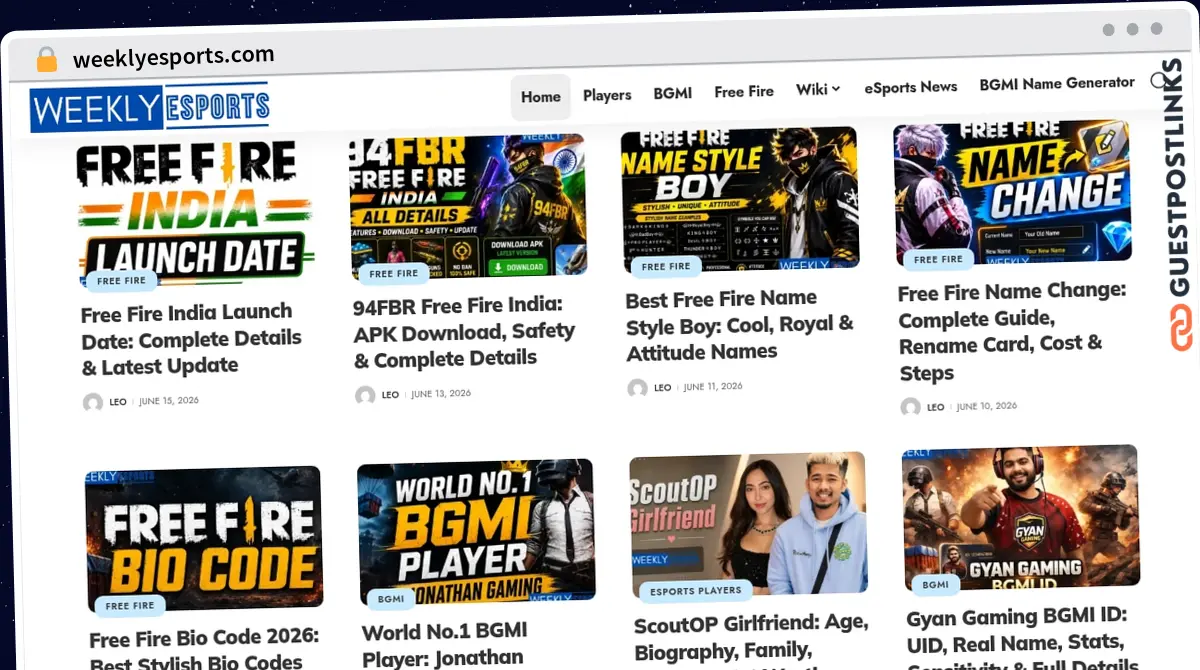
Task: Click the JUNE 15, 2026 date
Action: 169,401
